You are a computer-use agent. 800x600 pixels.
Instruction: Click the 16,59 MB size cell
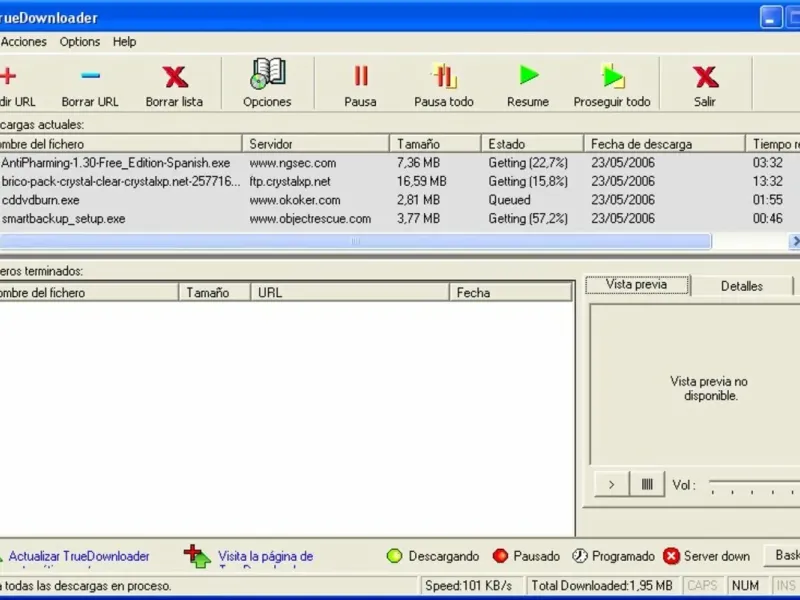point(422,182)
